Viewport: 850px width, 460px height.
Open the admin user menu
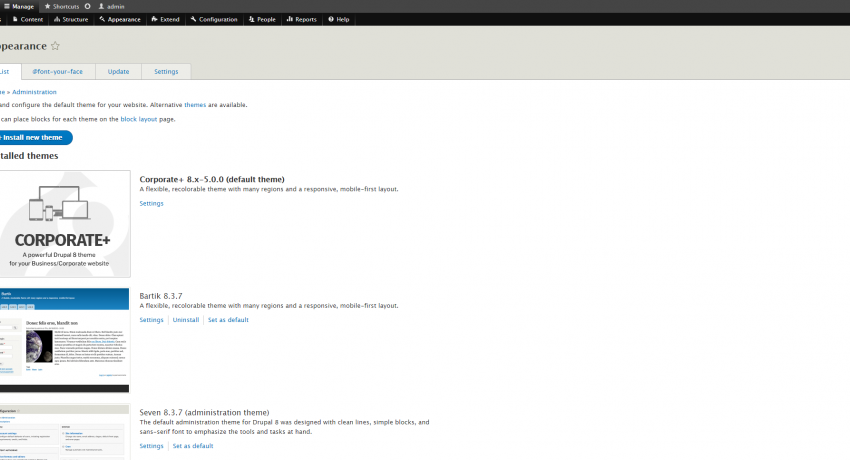(111, 7)
